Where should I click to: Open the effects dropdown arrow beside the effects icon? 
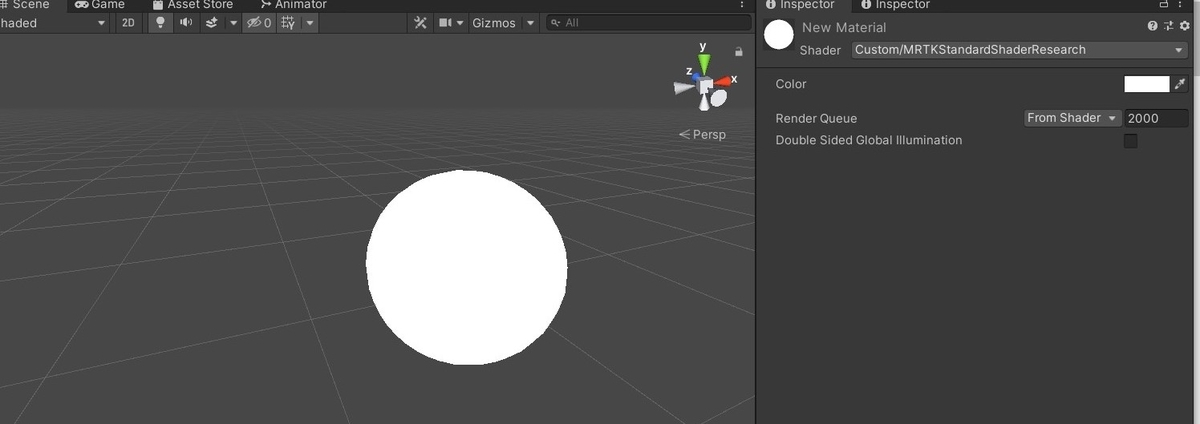point(233,23)
